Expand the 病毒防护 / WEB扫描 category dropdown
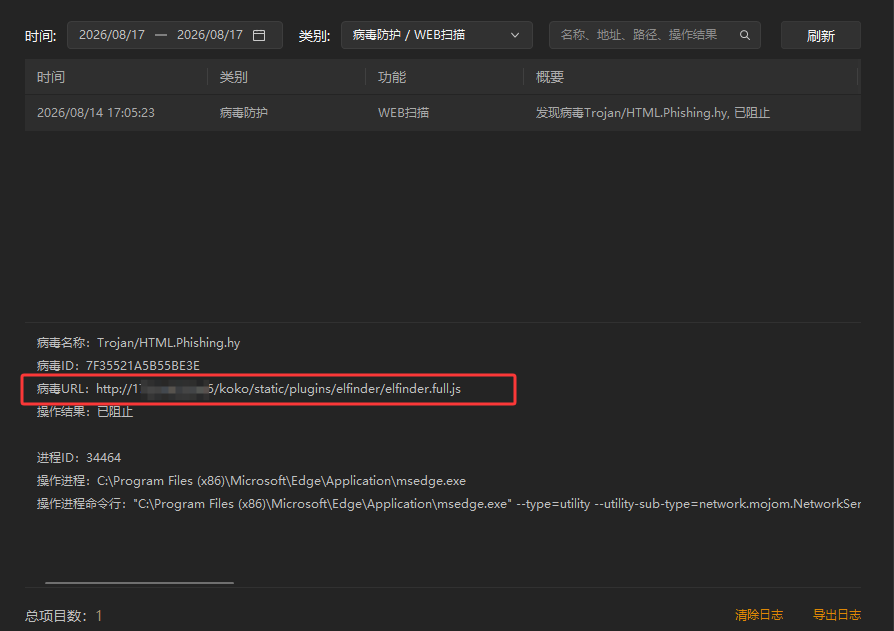Image resolution: width=894 pixels, height=631 pixels. point(437,35)
